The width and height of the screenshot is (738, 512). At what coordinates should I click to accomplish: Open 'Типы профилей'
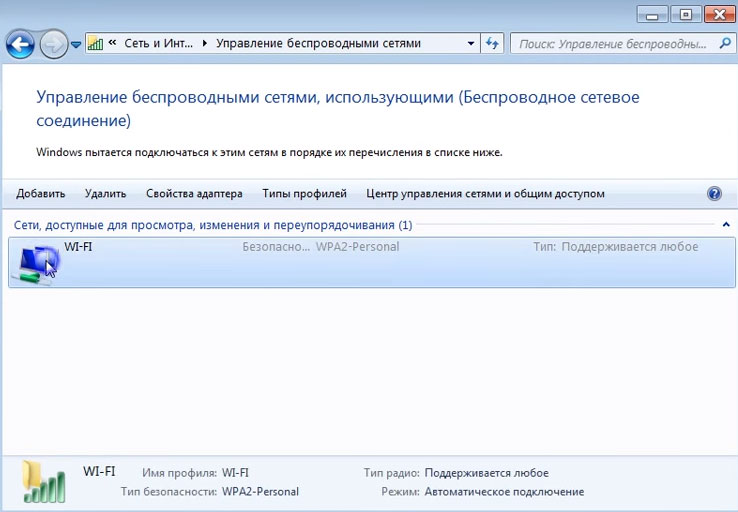pyautogui.click(x=305, y=193)
